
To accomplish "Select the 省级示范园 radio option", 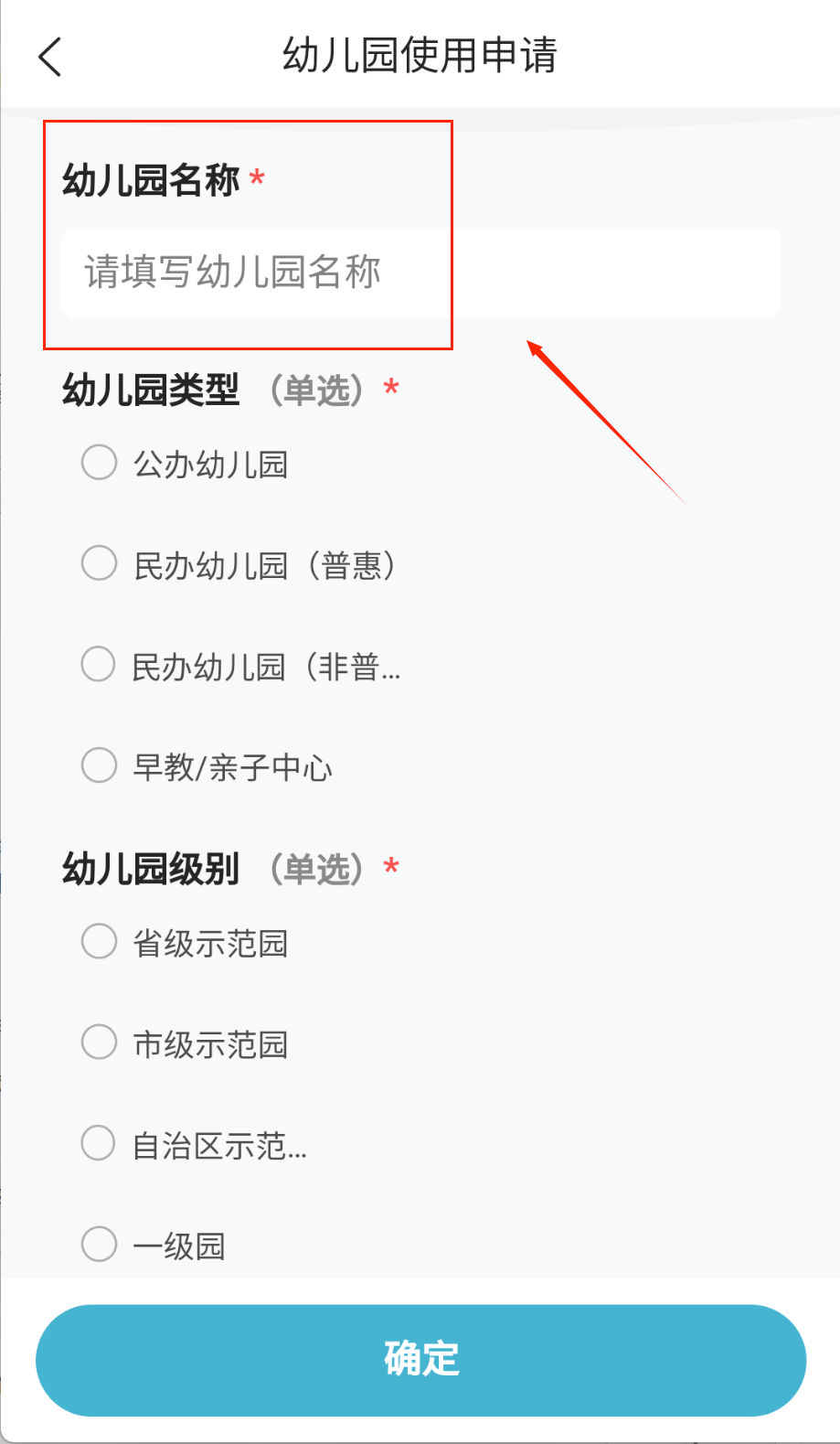I will coord(99,941).
